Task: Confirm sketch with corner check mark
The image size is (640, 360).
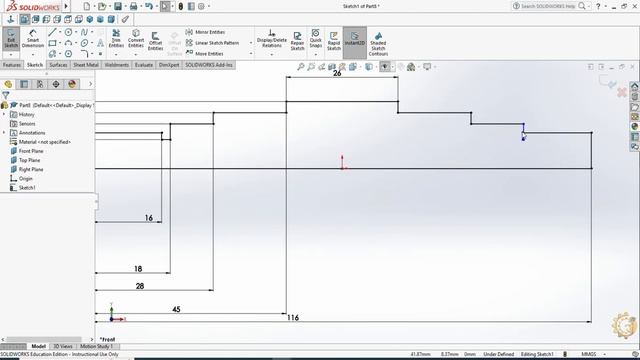Action: pos(607,82)
